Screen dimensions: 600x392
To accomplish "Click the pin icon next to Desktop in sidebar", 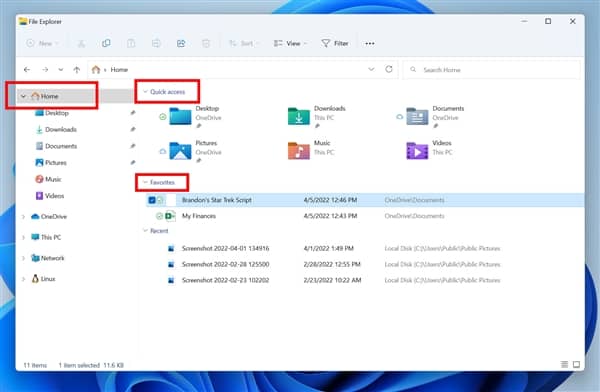I will [133, 113].
